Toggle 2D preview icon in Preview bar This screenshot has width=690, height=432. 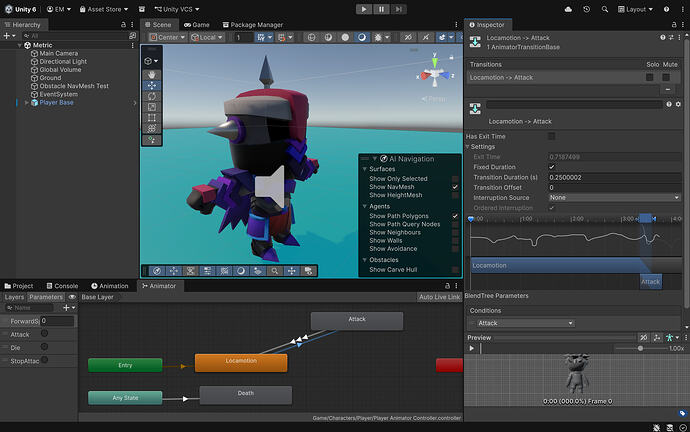(643, 337)
